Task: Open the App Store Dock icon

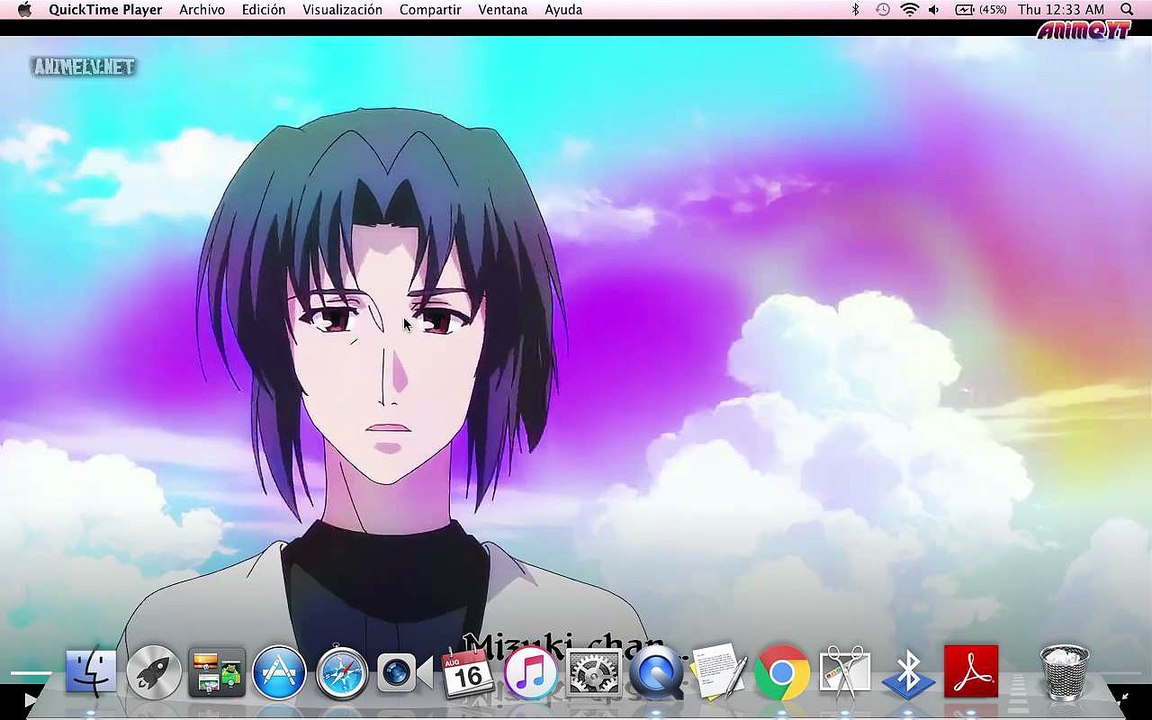Action: (278, 672)
